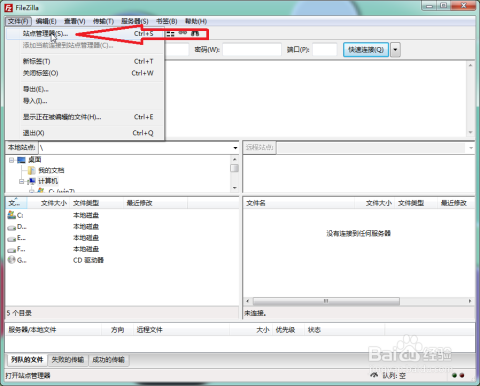Click the 计算机 computer icon in tree
Image resolution: width=480 pixels, height=386 pixels.
[32, 181]
